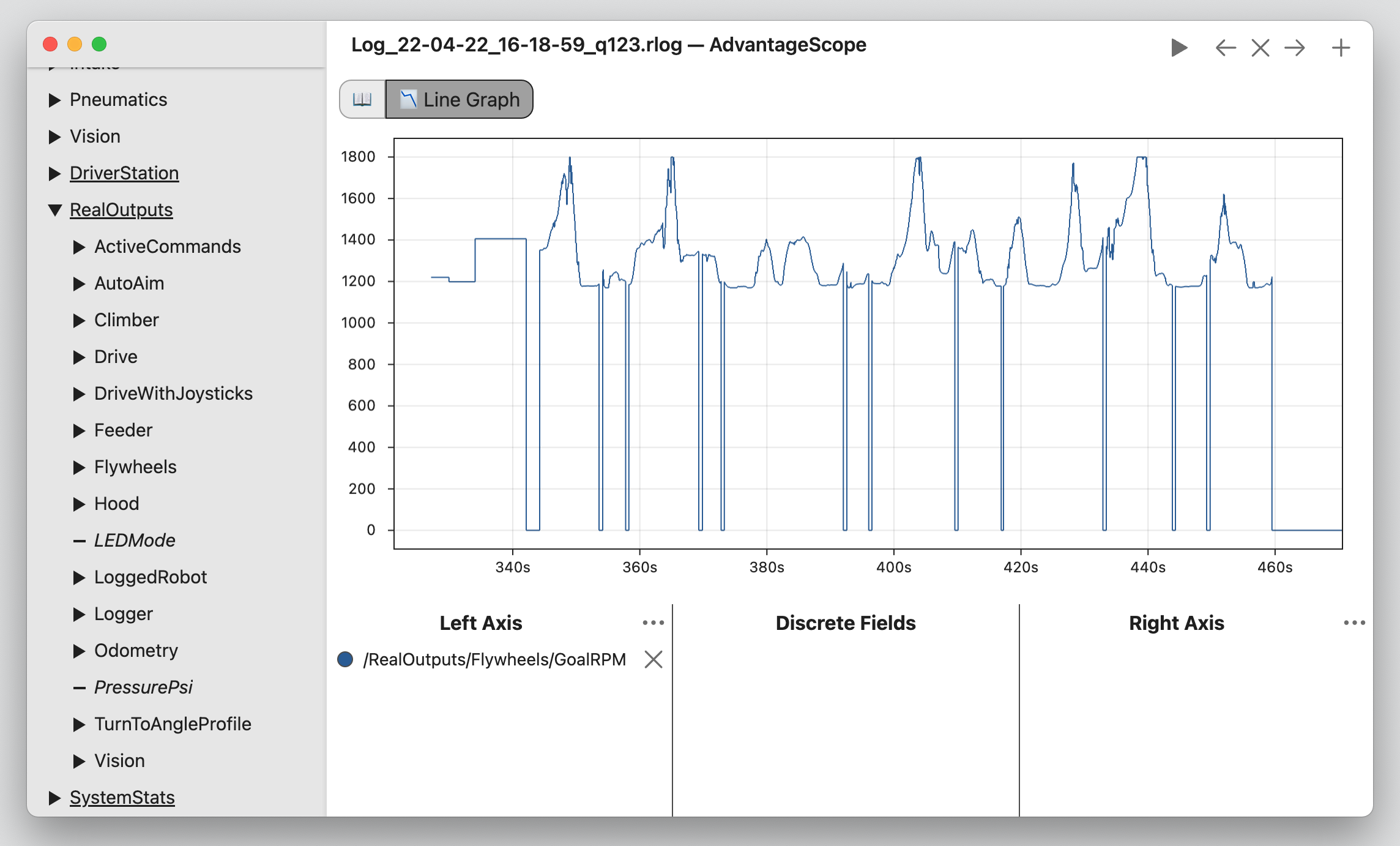Remove GoalRPM field from Left Axis
Screen dimensions: 1400x846
click(653, 659)
